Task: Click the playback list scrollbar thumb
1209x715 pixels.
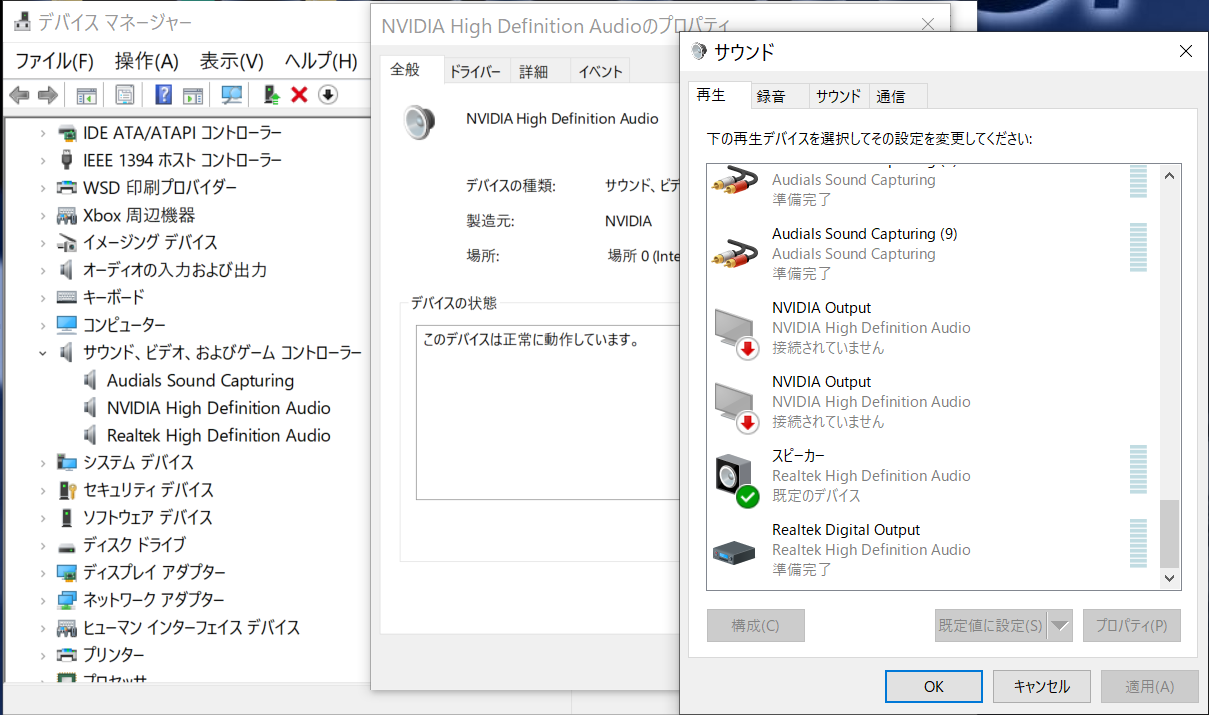Action: pos(1169,534)
